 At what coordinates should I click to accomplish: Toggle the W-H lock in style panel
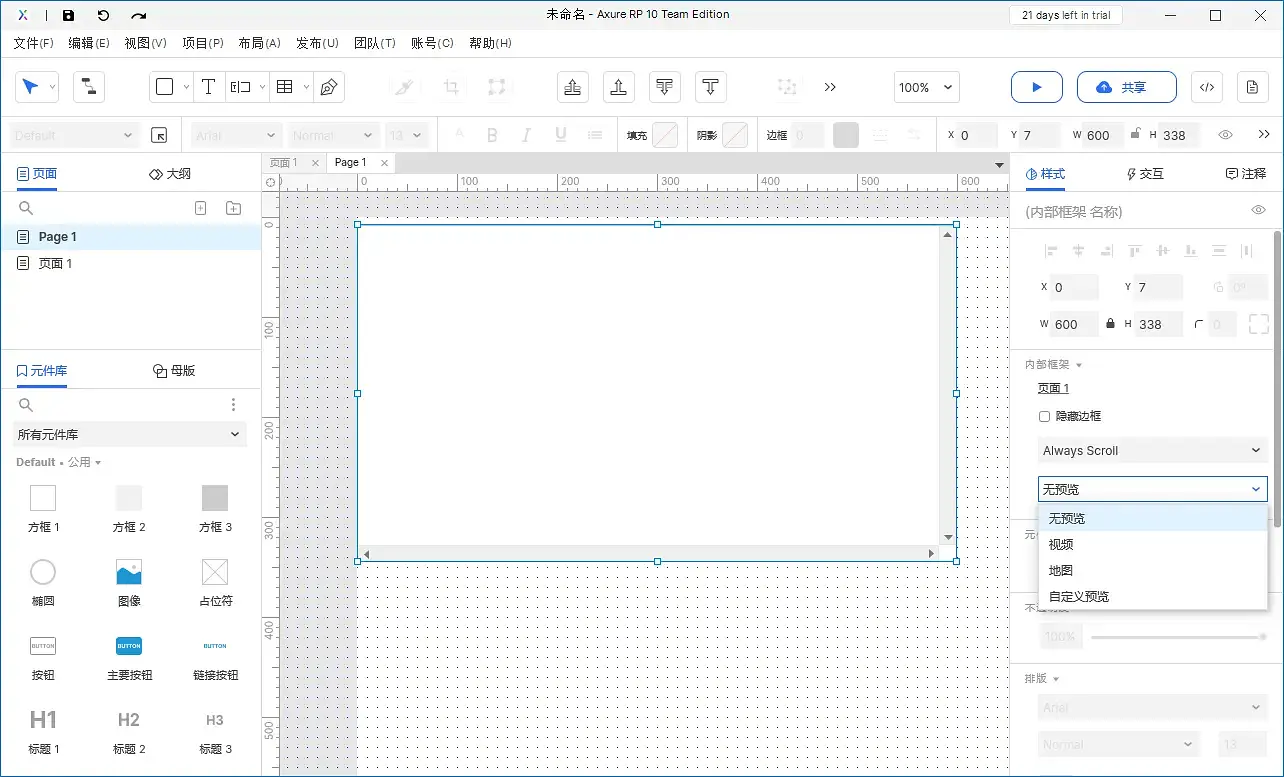tap(1110, 324)
